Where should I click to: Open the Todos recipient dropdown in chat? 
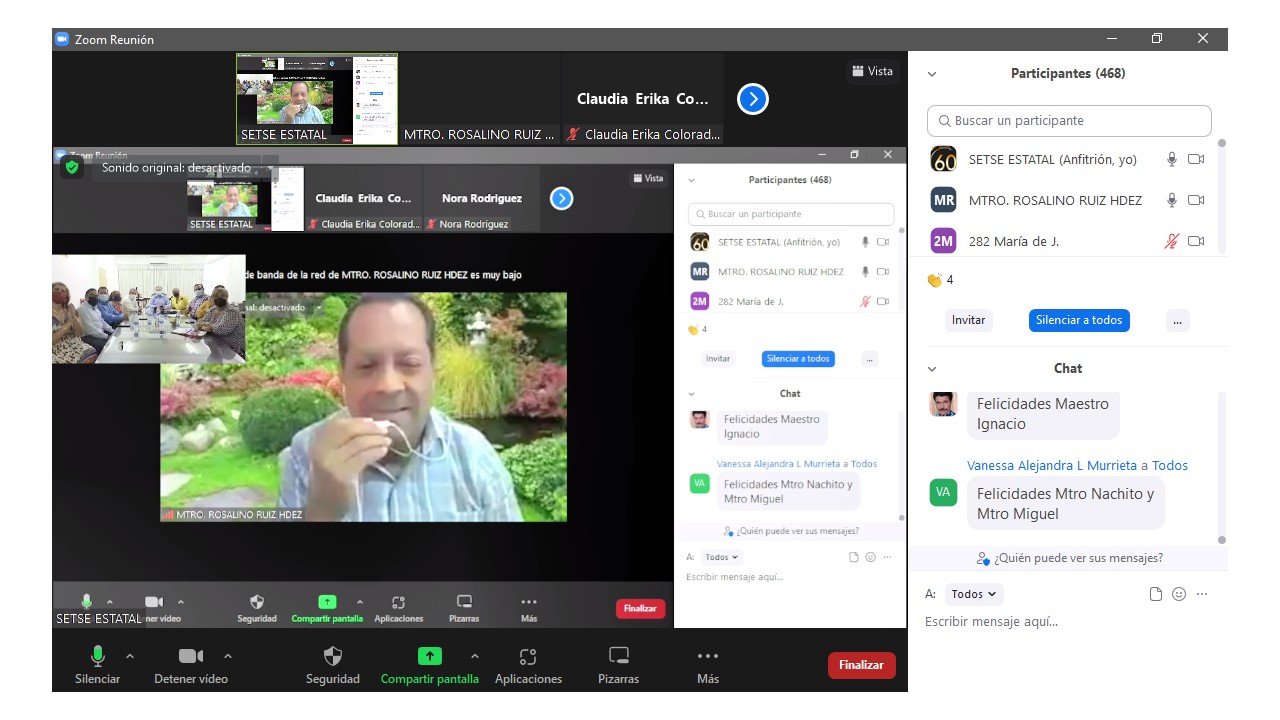coord(974,594)
